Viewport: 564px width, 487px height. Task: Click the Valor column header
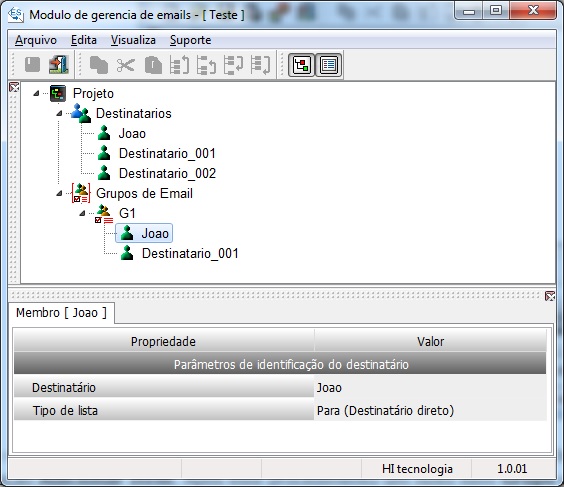(x=430, y=341)
